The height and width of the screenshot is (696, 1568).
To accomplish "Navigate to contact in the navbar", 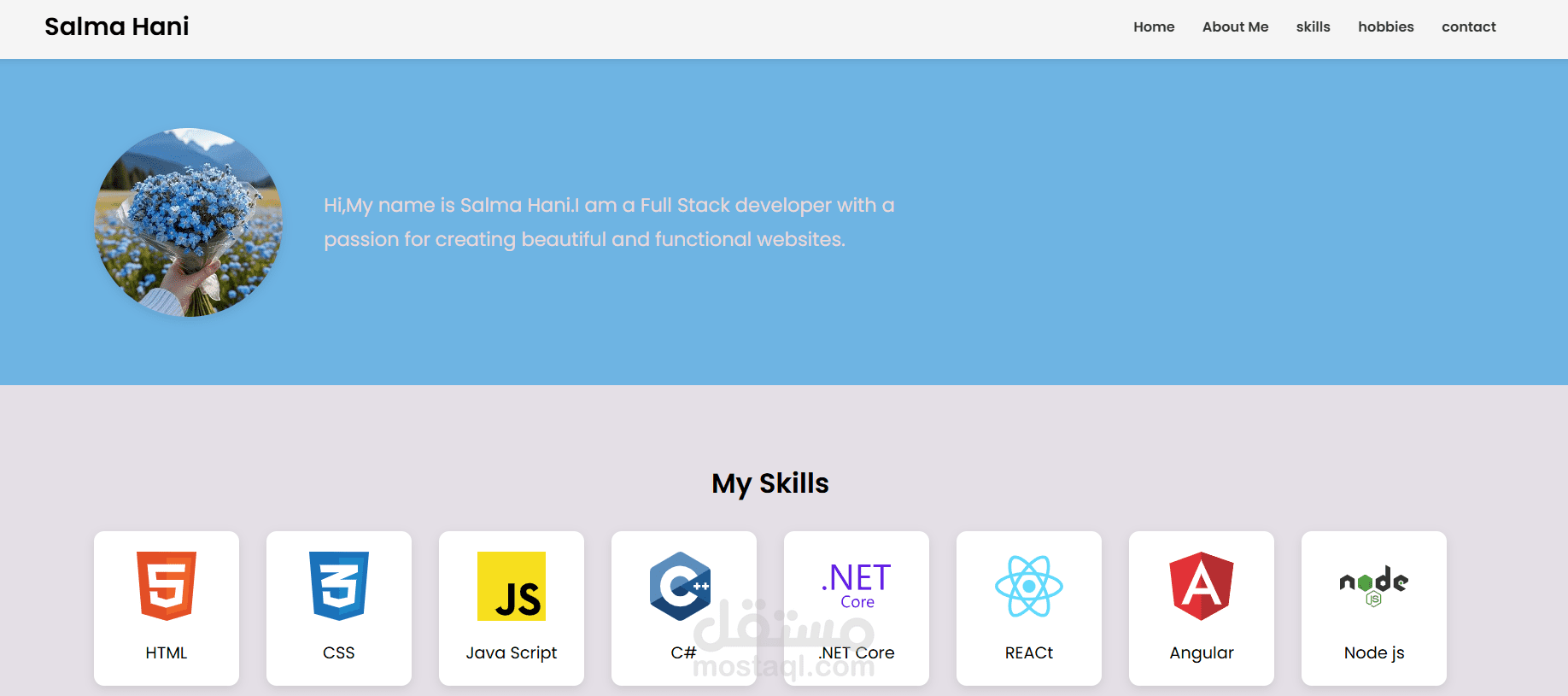I will [x=1469, y=27].
